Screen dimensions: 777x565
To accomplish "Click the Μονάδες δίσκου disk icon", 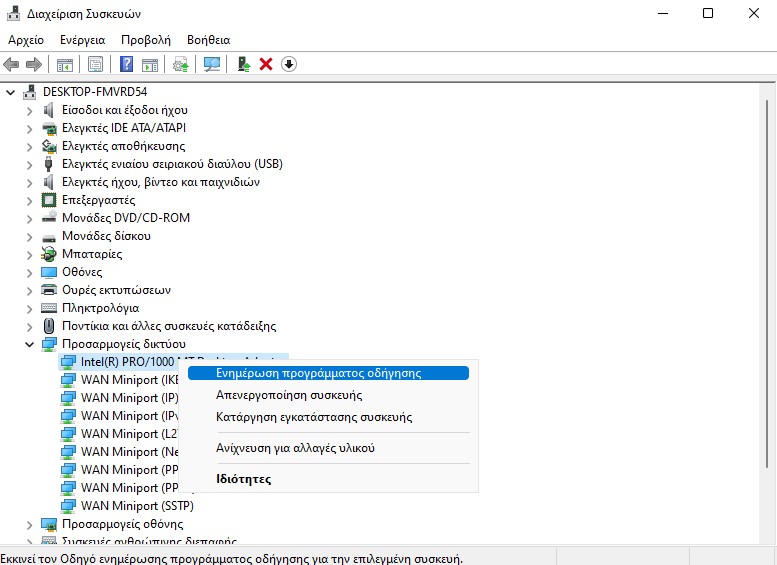I will click(49, 238).
